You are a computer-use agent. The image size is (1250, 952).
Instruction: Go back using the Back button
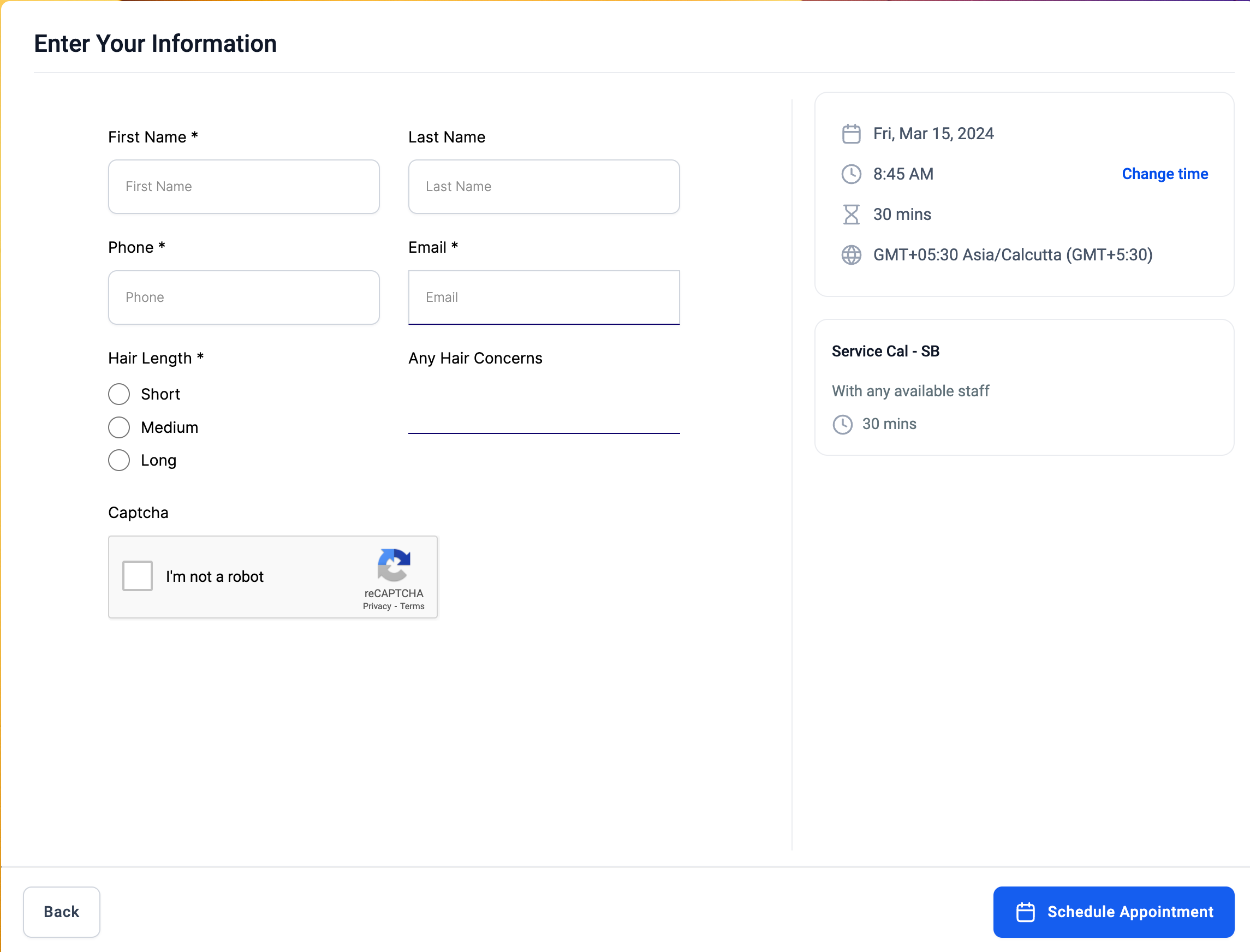pyautogui.click(x=61, y=912)
